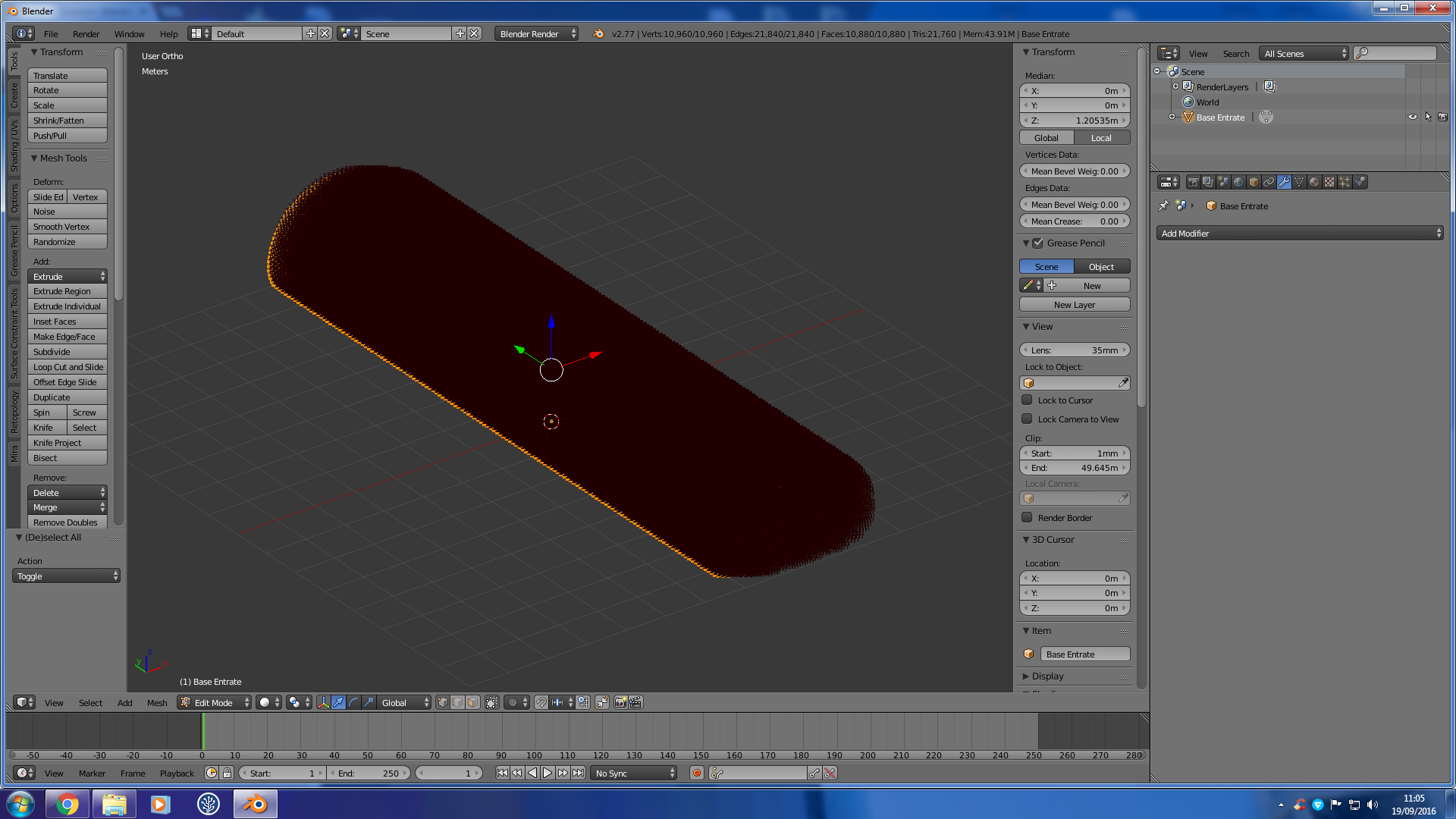Click the Local transform button
Image resolution: width=1456 pixels, height=819 pixels.
(1102, 137)
